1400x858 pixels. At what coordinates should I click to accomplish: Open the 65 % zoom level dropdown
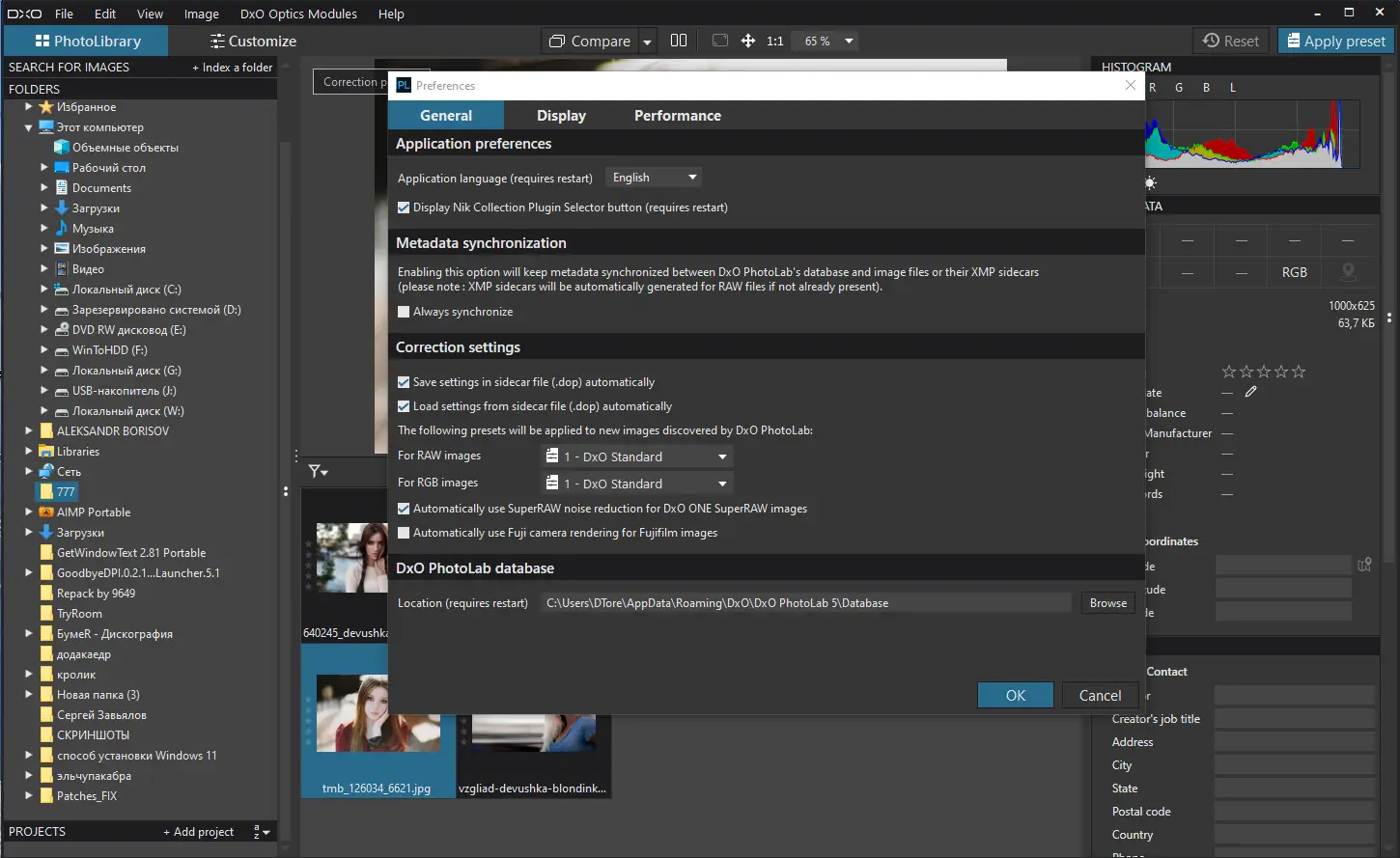[x=849, y=42]
